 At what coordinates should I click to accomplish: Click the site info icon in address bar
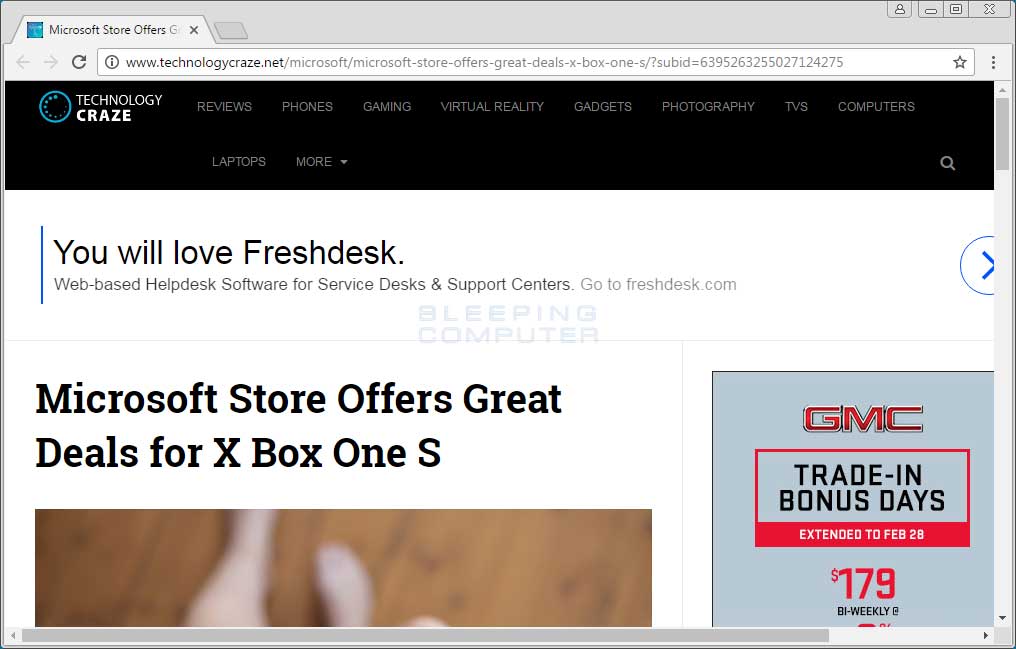(x=112, y=62)
